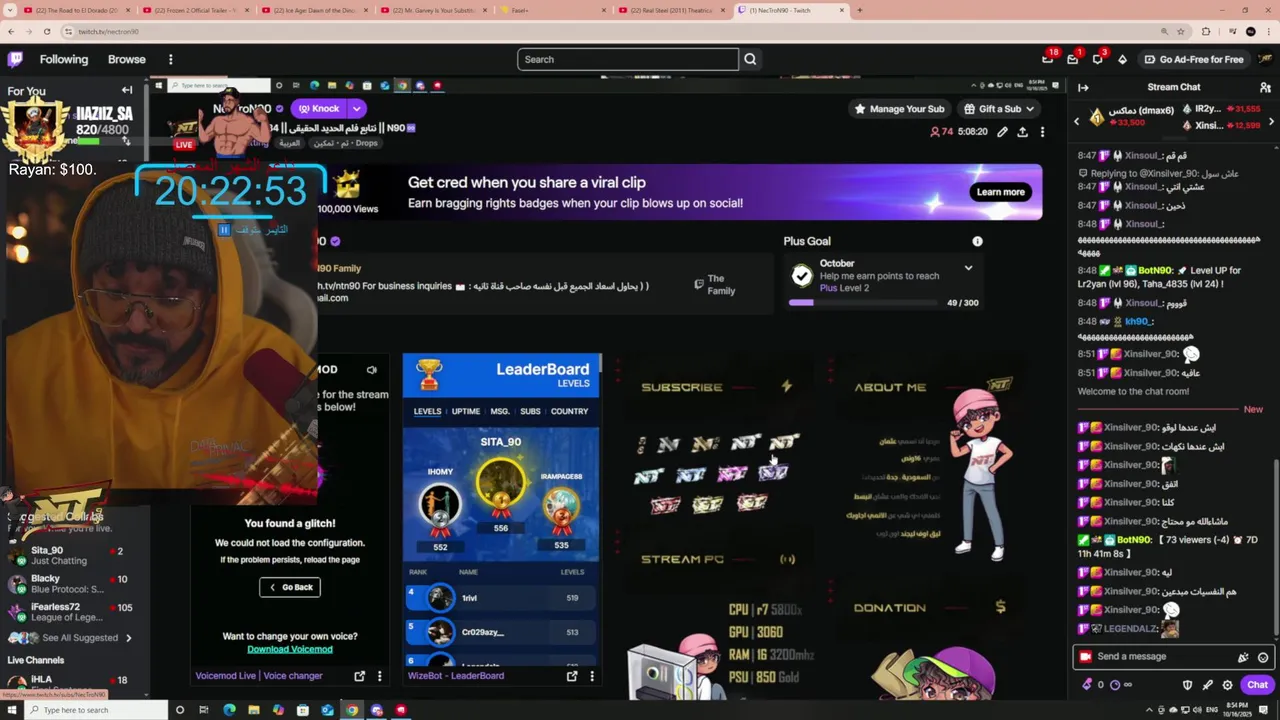Select the COUNTRY leaderboard tab
The width and height of the screenshot is (1280, 720).
pyautogui.click(x=569, y=411)
